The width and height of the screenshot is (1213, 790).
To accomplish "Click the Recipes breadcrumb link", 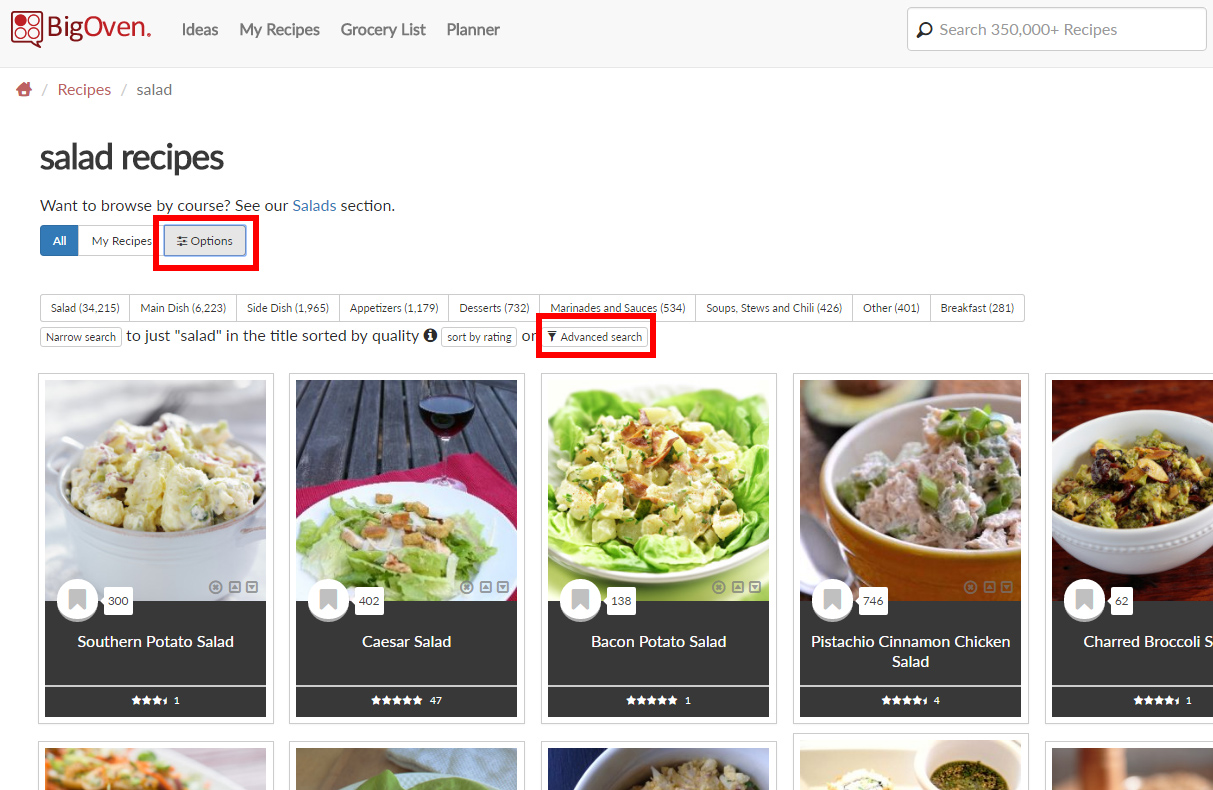I will point(84,90).
